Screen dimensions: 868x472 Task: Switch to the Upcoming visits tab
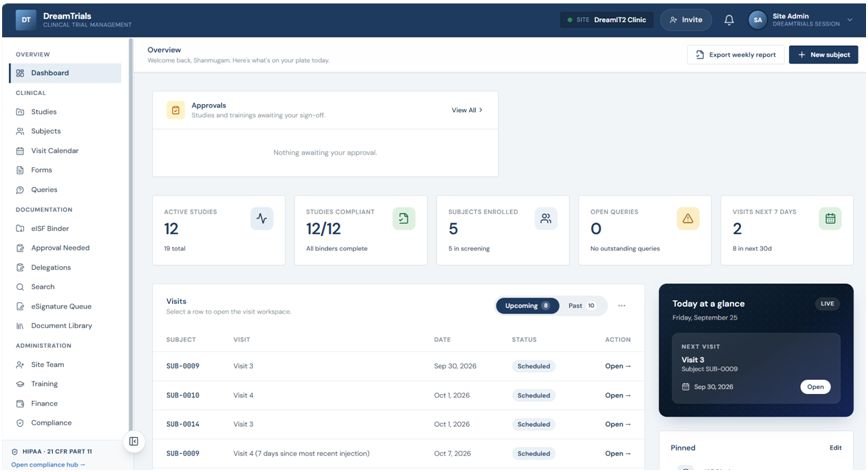coord(527,305)
